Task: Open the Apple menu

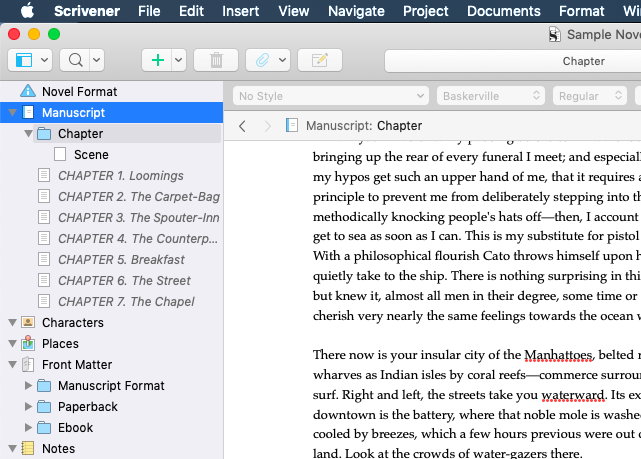Action: [x=27, y=11]
